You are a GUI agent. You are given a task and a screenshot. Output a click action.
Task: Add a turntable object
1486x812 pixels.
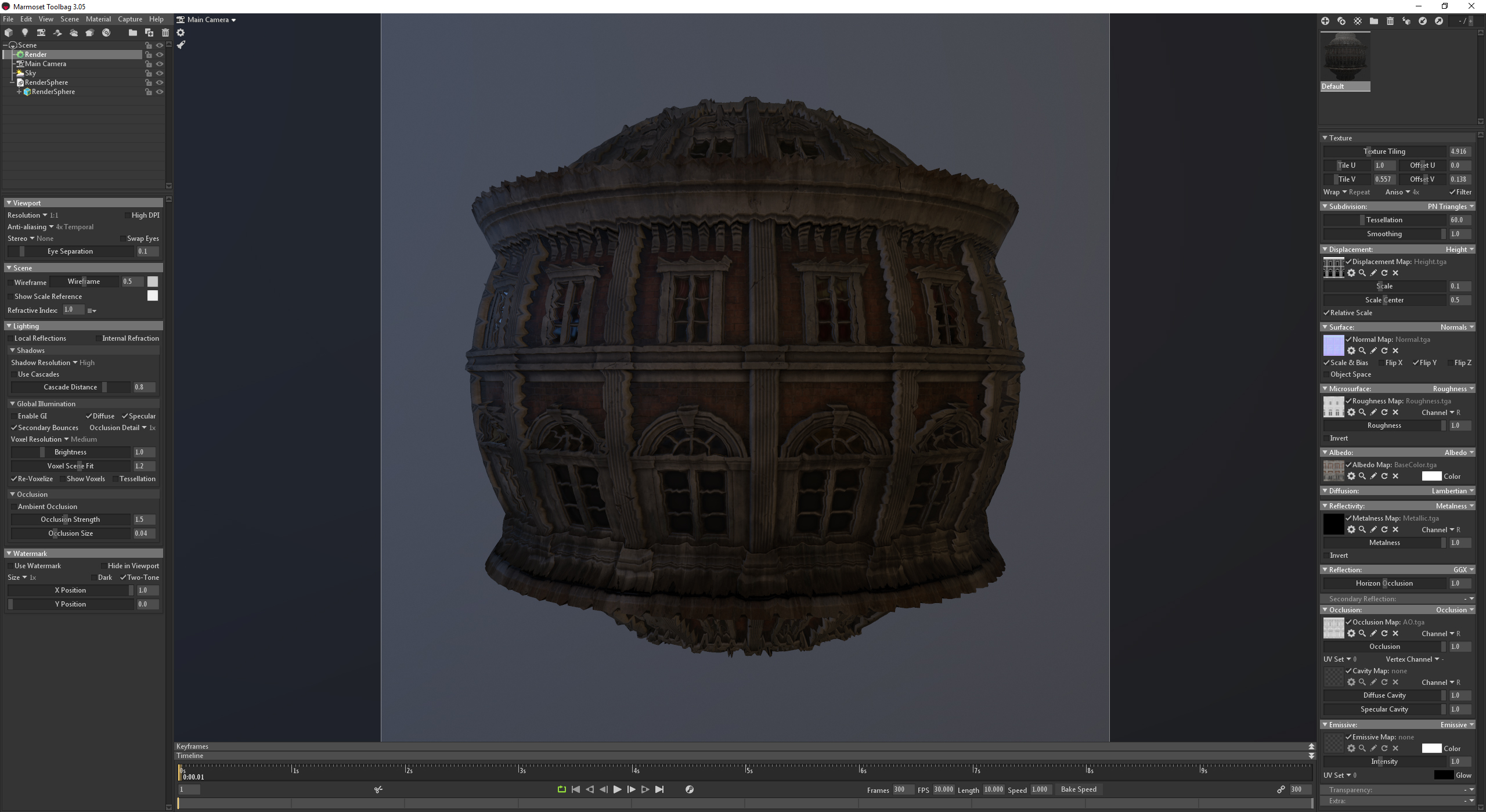coord(106,33)
